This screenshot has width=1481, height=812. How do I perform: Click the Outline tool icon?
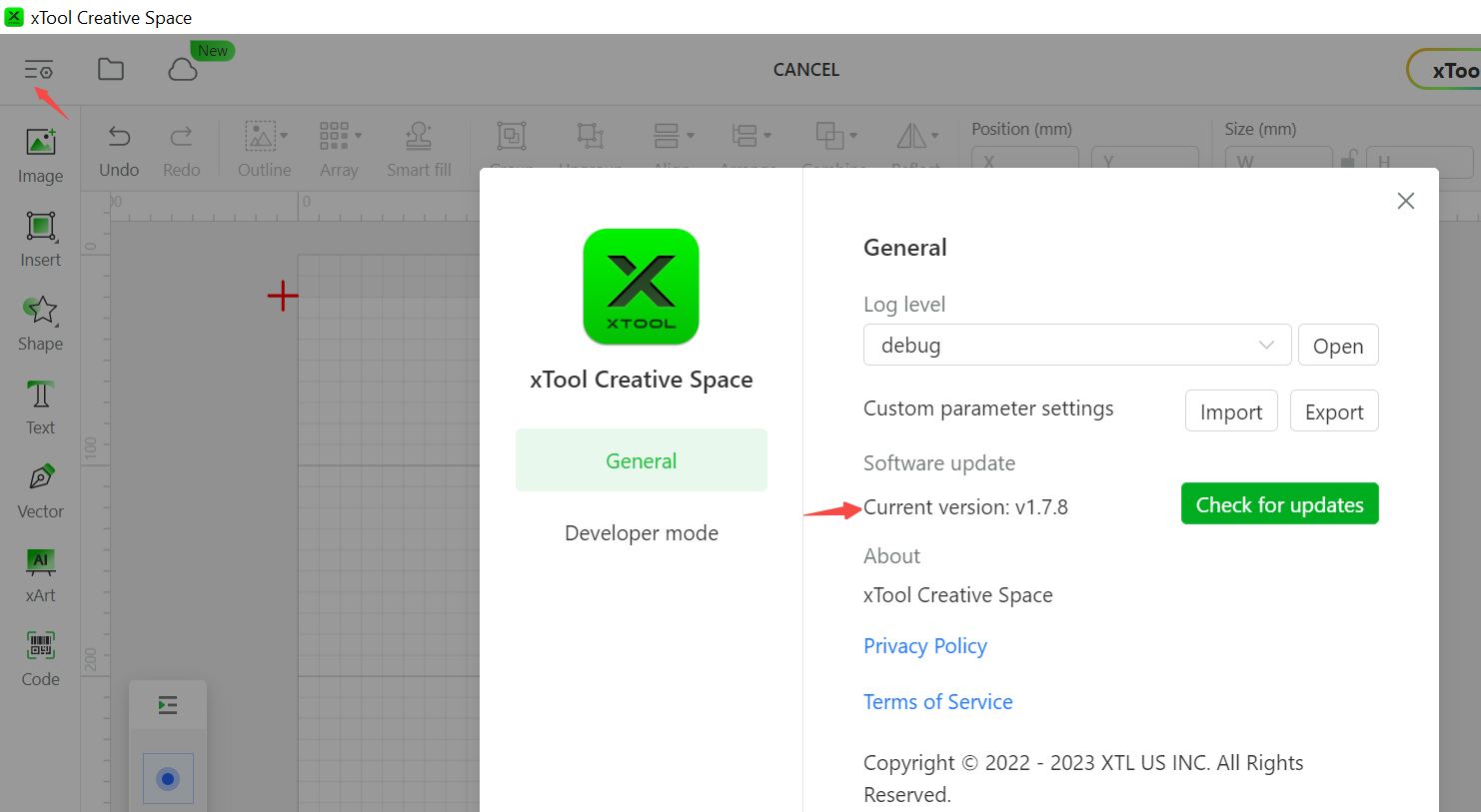(260, 136)
